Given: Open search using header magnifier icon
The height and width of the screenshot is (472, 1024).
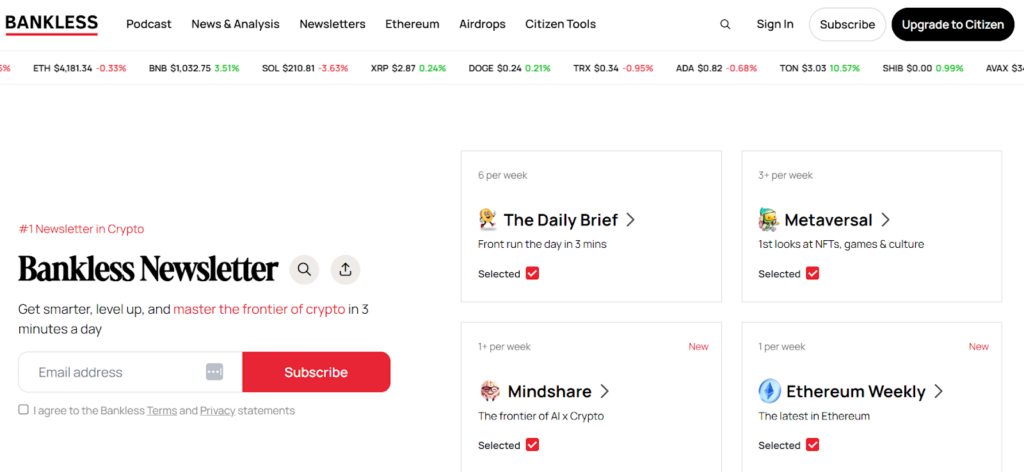Looking at the screenshot, I should pyautogui.click(x=725, y=24).
